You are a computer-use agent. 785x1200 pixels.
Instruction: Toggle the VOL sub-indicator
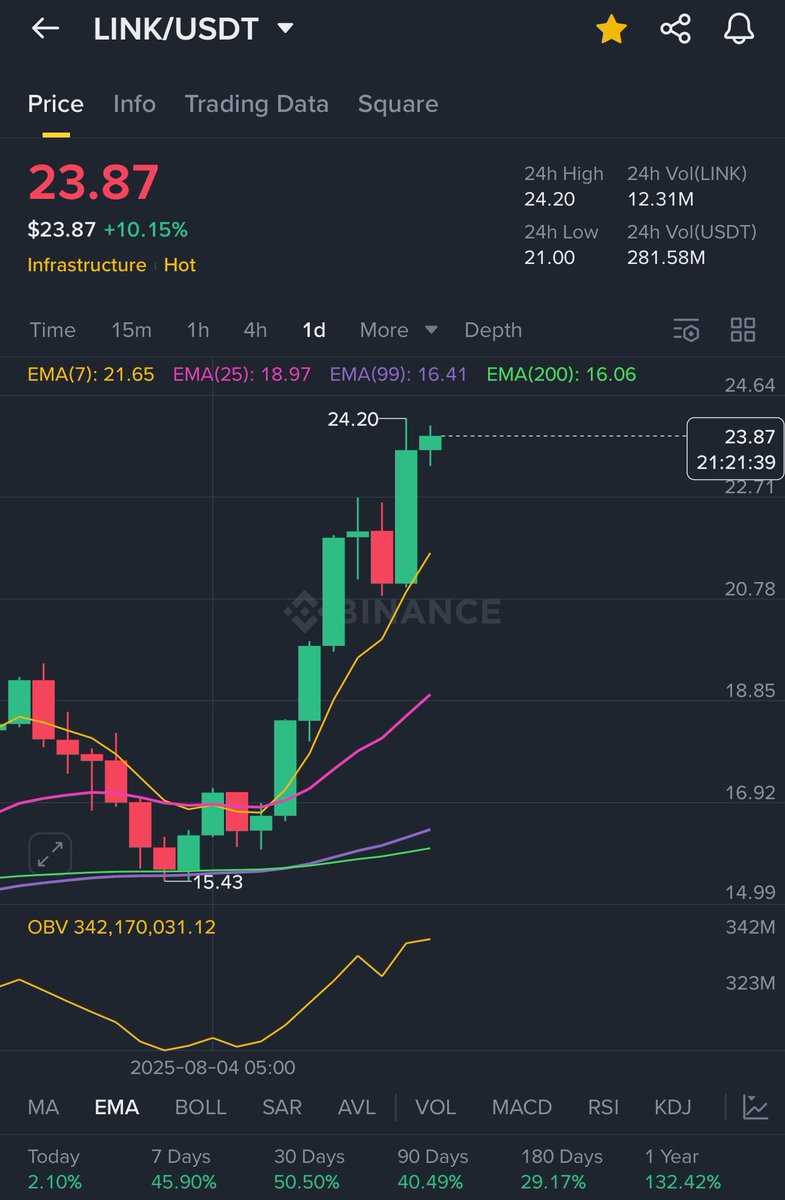[435, 1107]
